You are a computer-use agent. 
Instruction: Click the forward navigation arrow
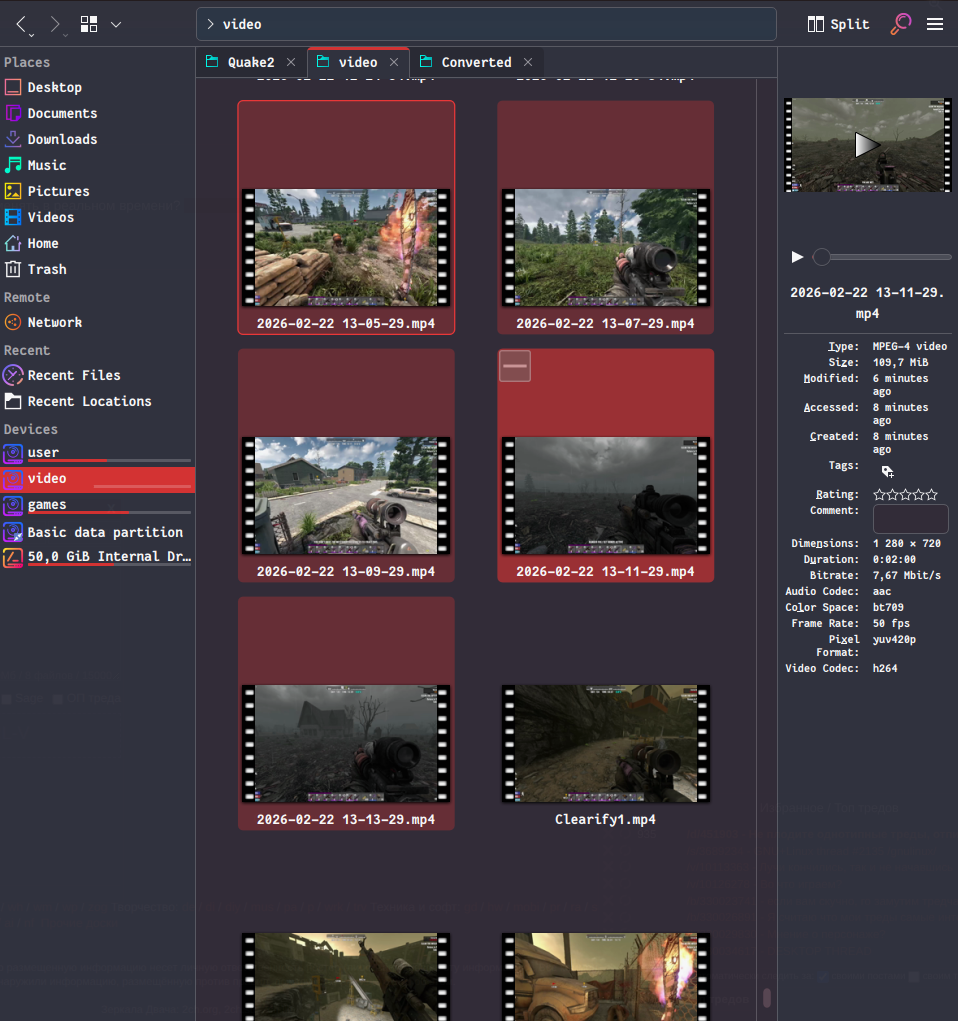(55, 24)
